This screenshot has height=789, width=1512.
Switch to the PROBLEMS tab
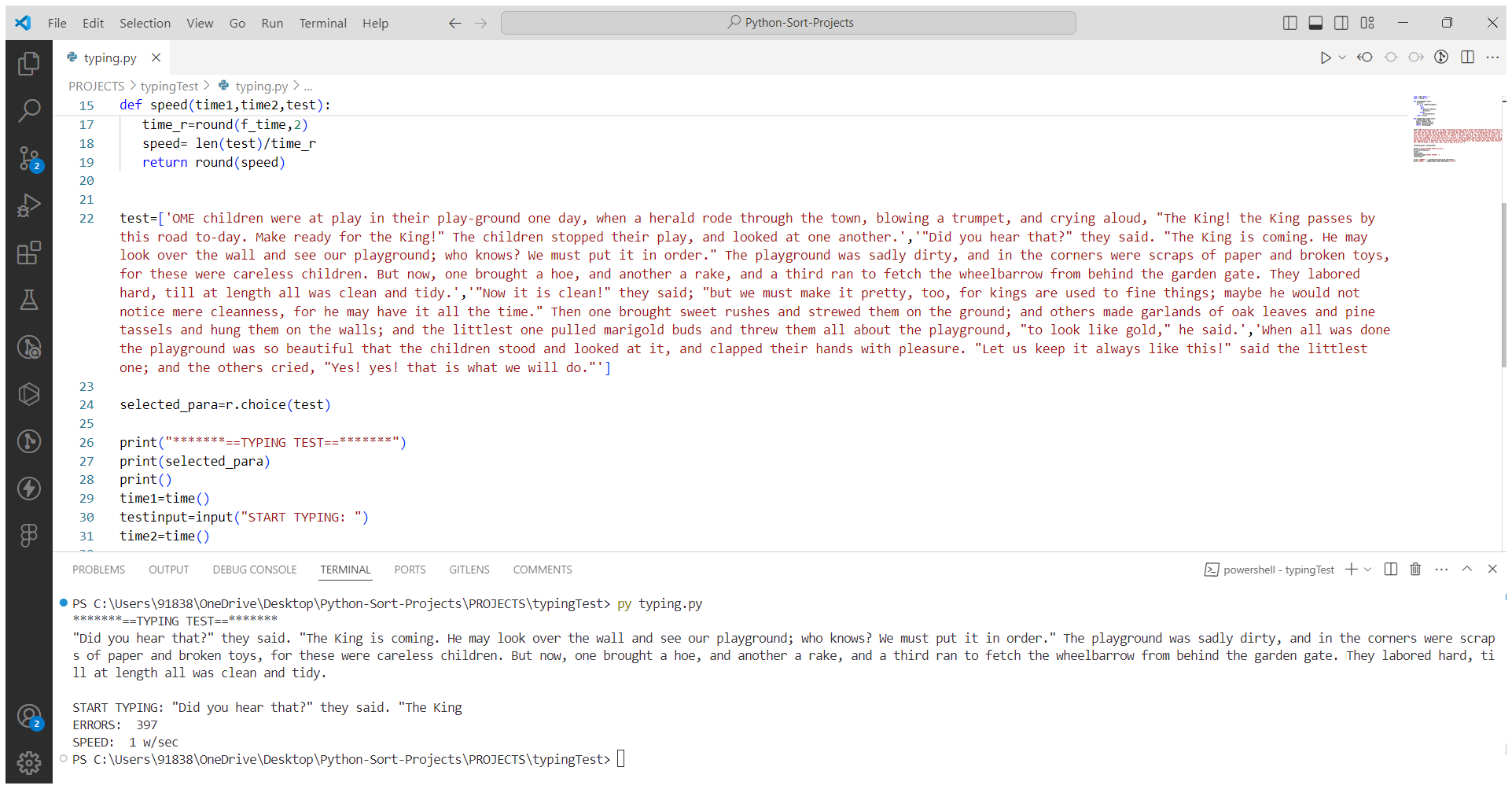click(98, 570)
